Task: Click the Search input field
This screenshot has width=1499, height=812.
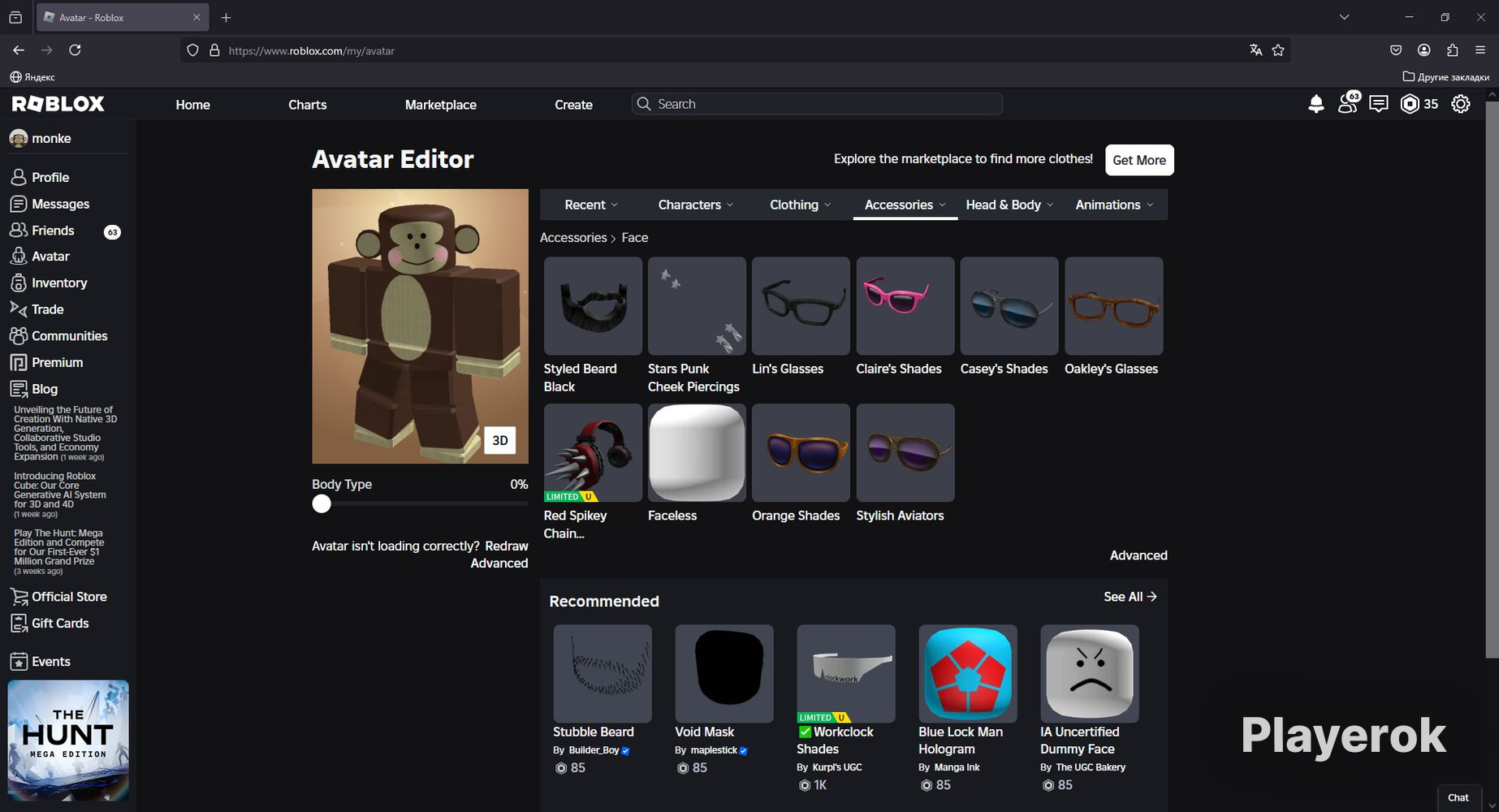Action: (817, 104)
